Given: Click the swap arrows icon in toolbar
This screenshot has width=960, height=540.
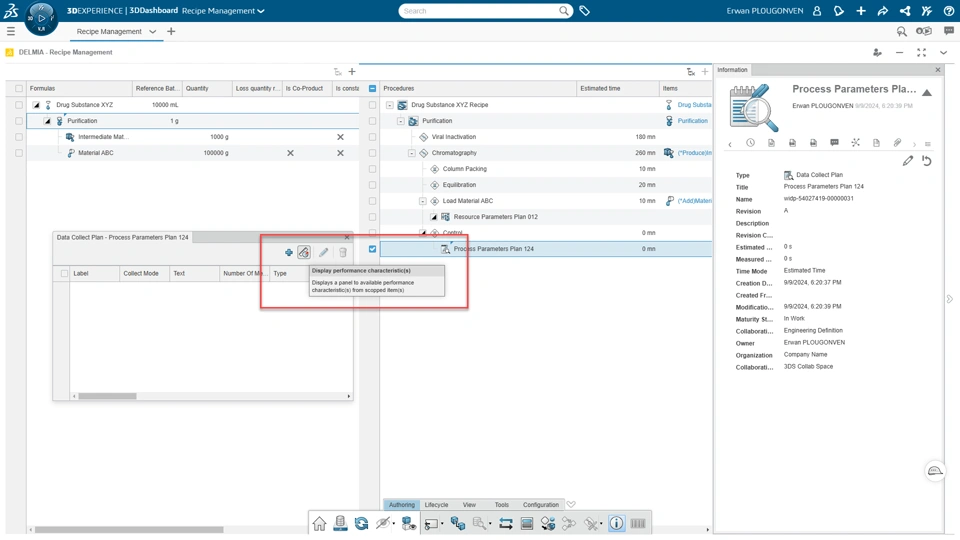Looking at the screenshot, I should pyautogui.click(x=506, y=523).
